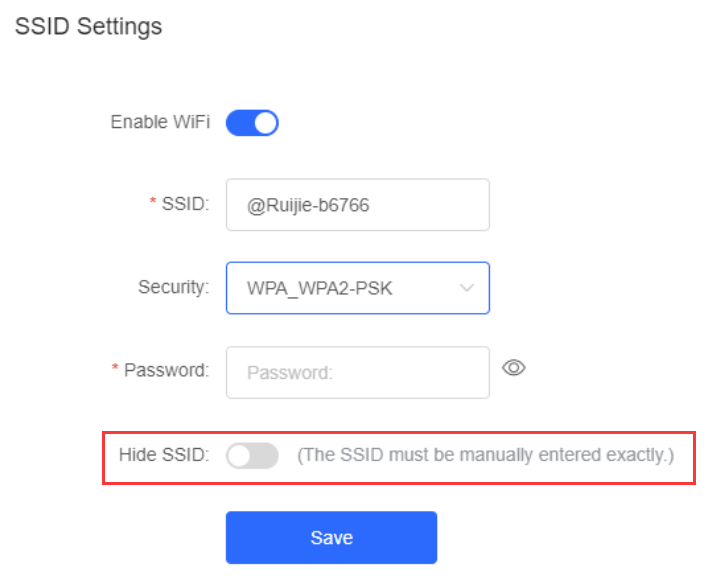This screenshot has width=720, height=585.
Task: Click the Password: field label
Action: coord(166,370)
